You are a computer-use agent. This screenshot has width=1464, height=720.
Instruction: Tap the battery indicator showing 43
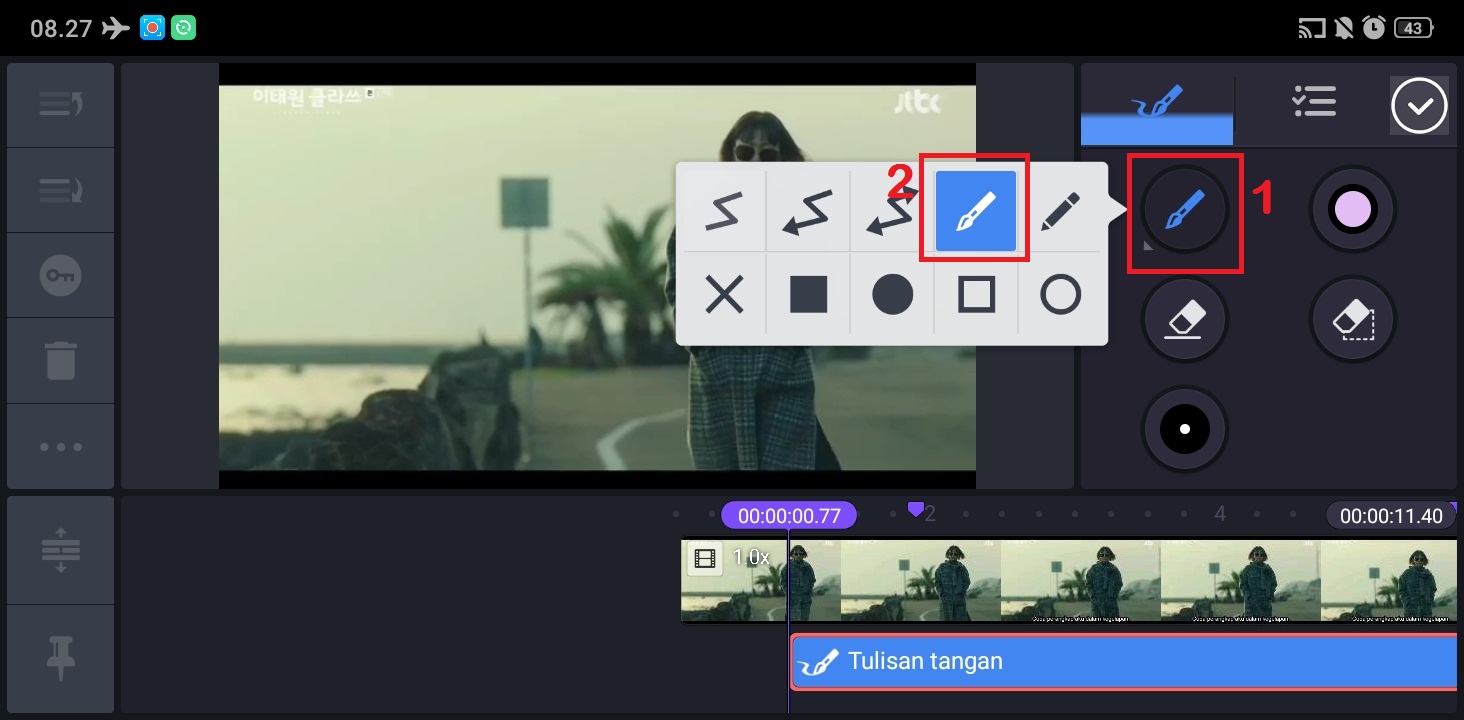click(1414, 28)
